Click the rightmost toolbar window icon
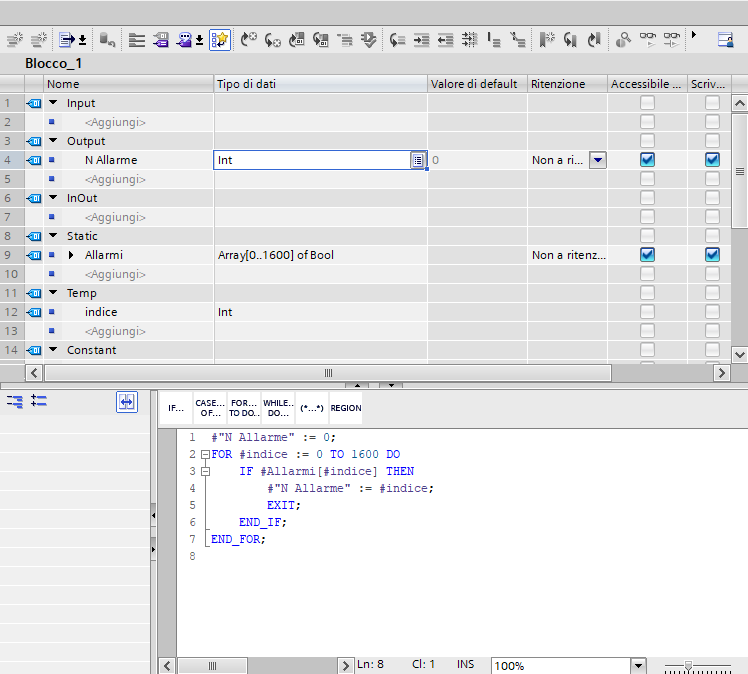Screen dimensions: 748x674 725,40
